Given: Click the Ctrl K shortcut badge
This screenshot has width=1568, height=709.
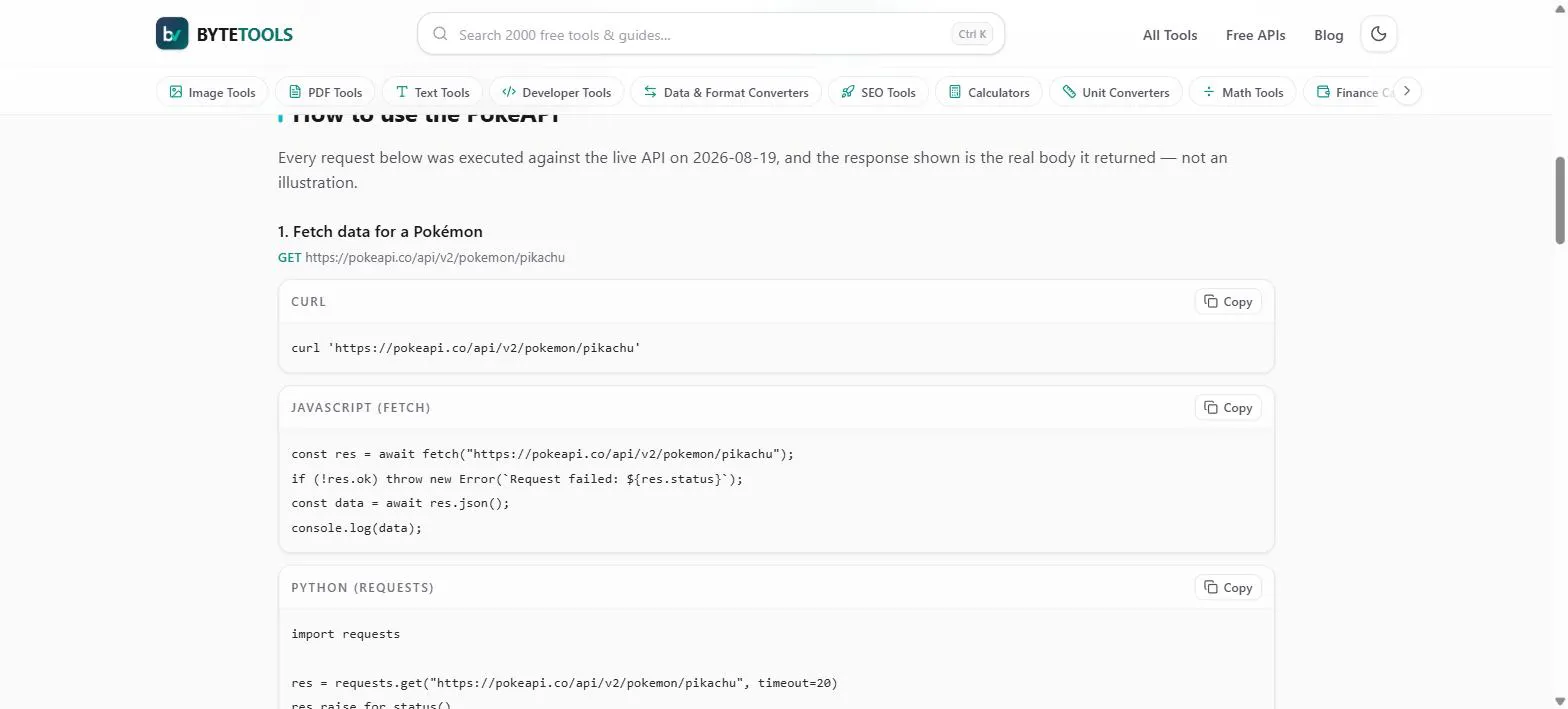Looking at the screenshot, I should tap(972, 34).
